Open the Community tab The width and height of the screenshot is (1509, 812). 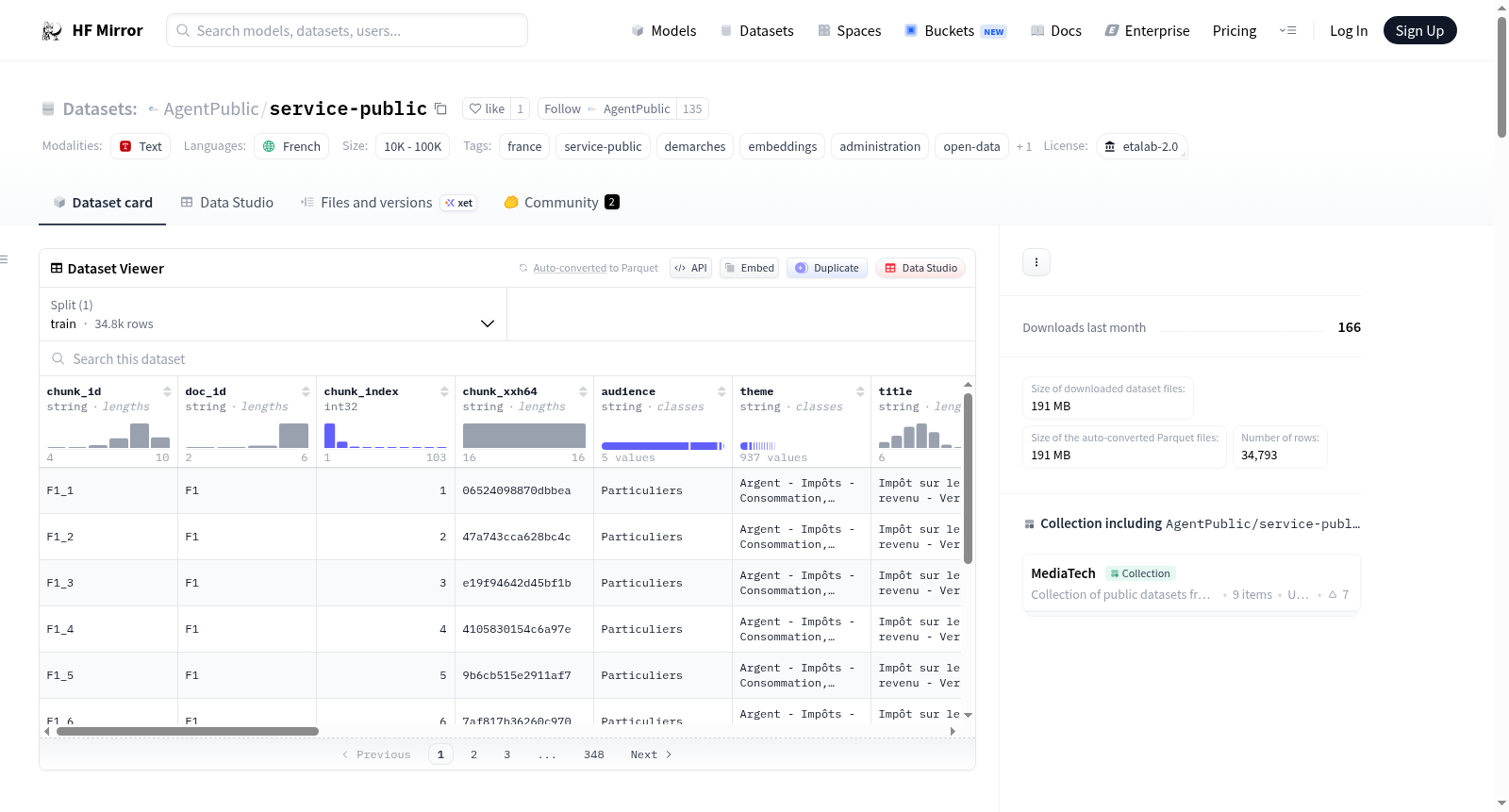pos(562,202)
